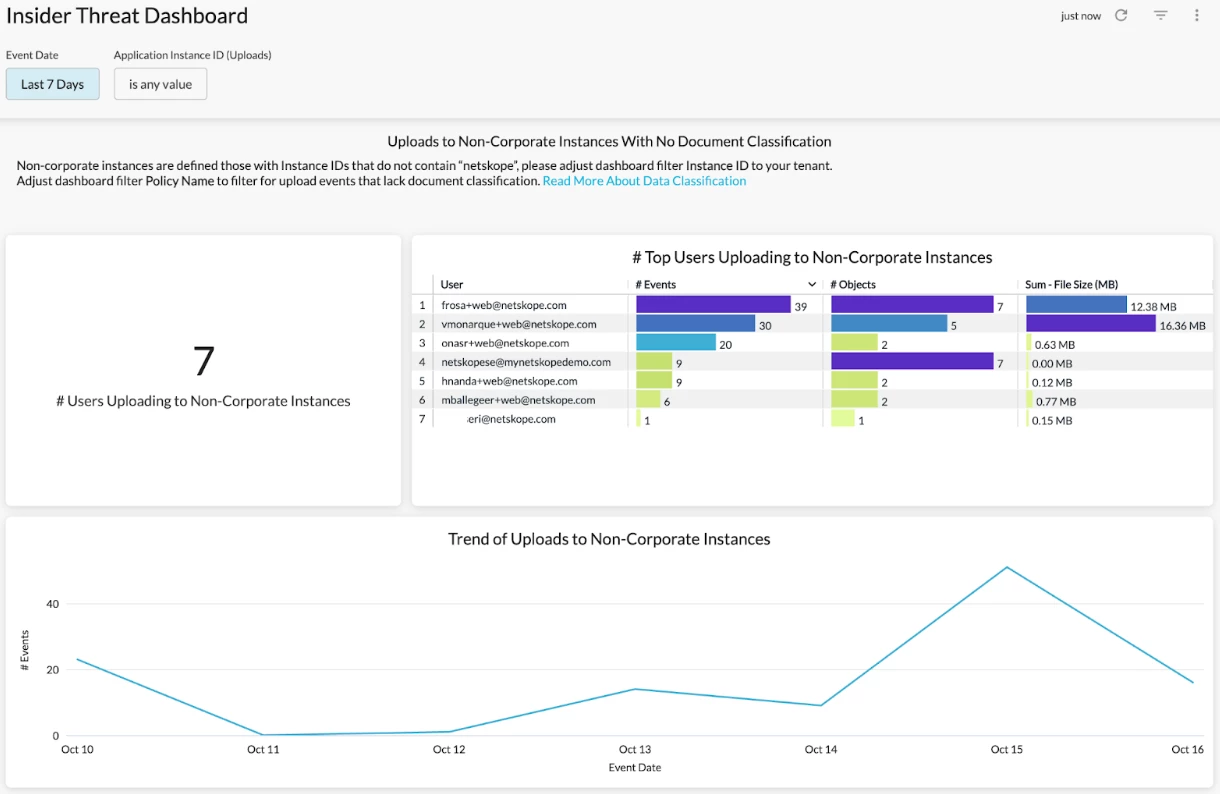Open the Last 7 Days date filter
This screenshot has width=1220, height=794.
[x=53, y=84]
